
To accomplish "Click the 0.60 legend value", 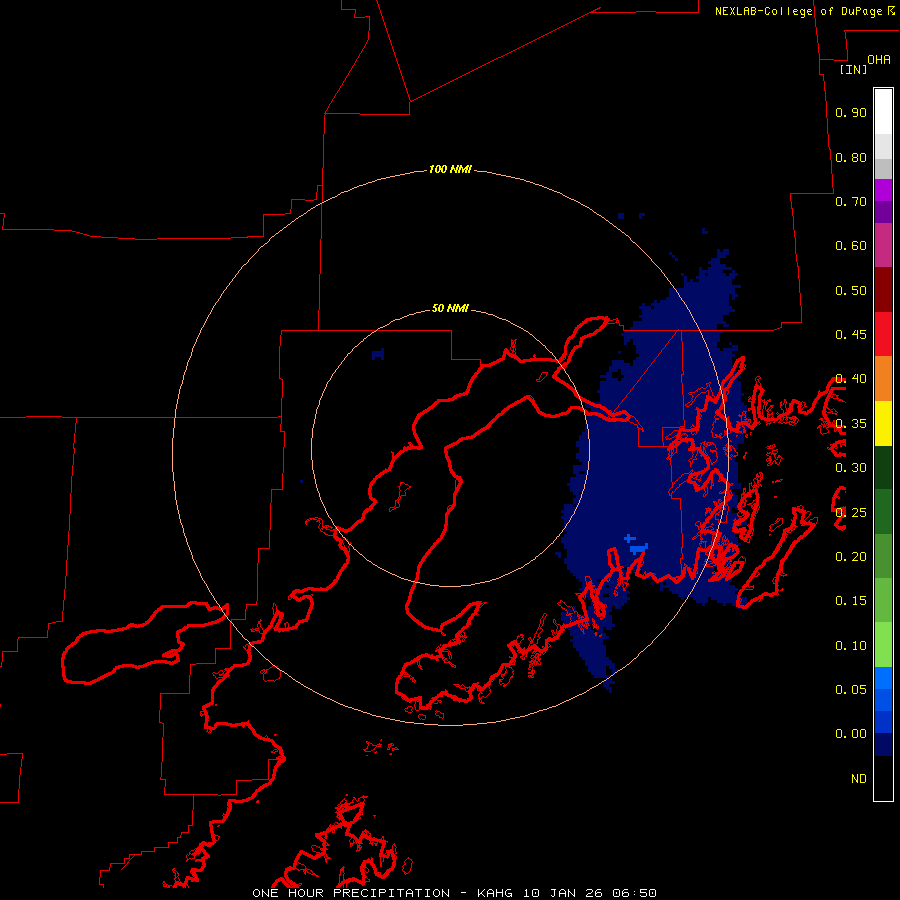I will pyautogui.click(x=851, y=246).
